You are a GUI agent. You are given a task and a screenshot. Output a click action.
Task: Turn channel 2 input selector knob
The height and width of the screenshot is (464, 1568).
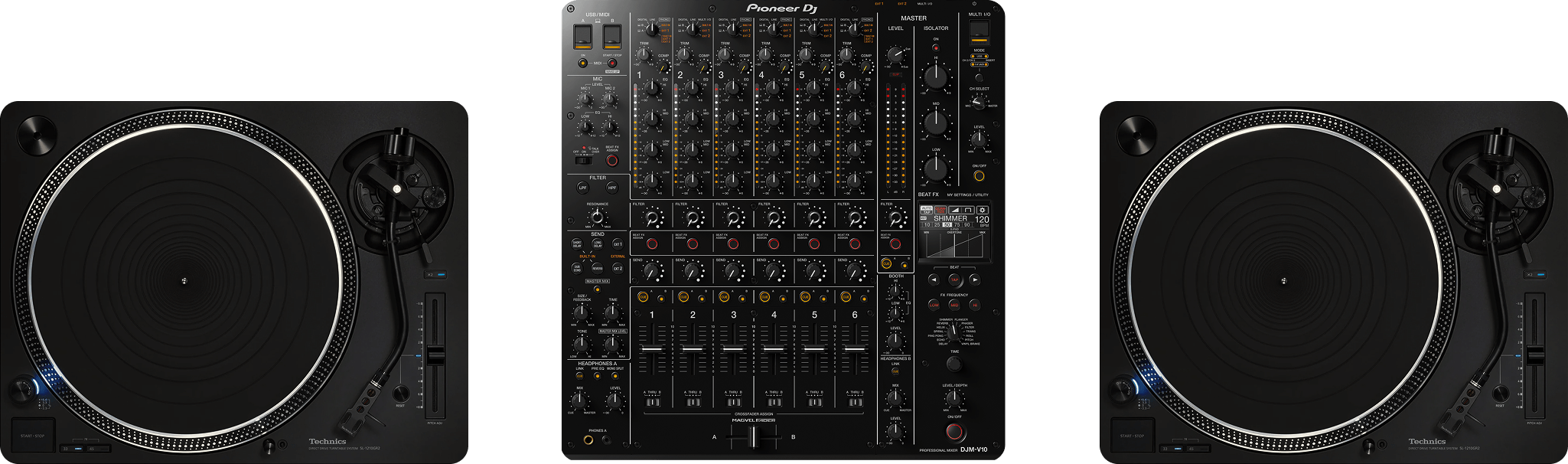point(692,29)
